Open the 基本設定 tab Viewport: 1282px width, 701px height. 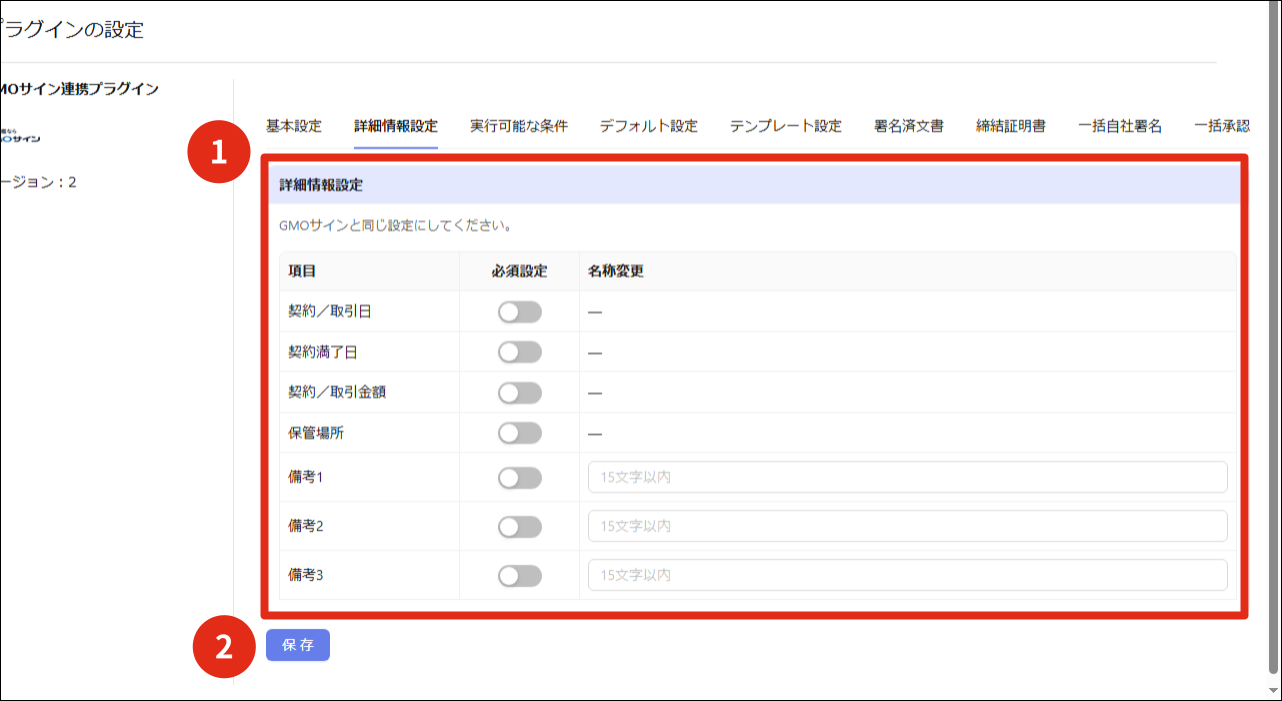pyautogui.click(x=294, y=126)
